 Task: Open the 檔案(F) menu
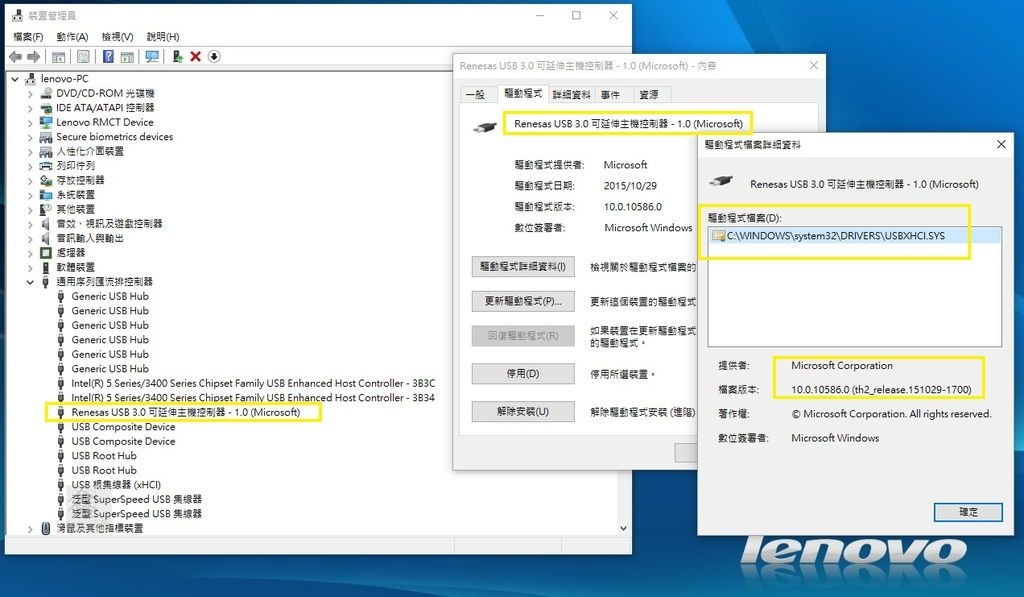click(x=28, y=37)
